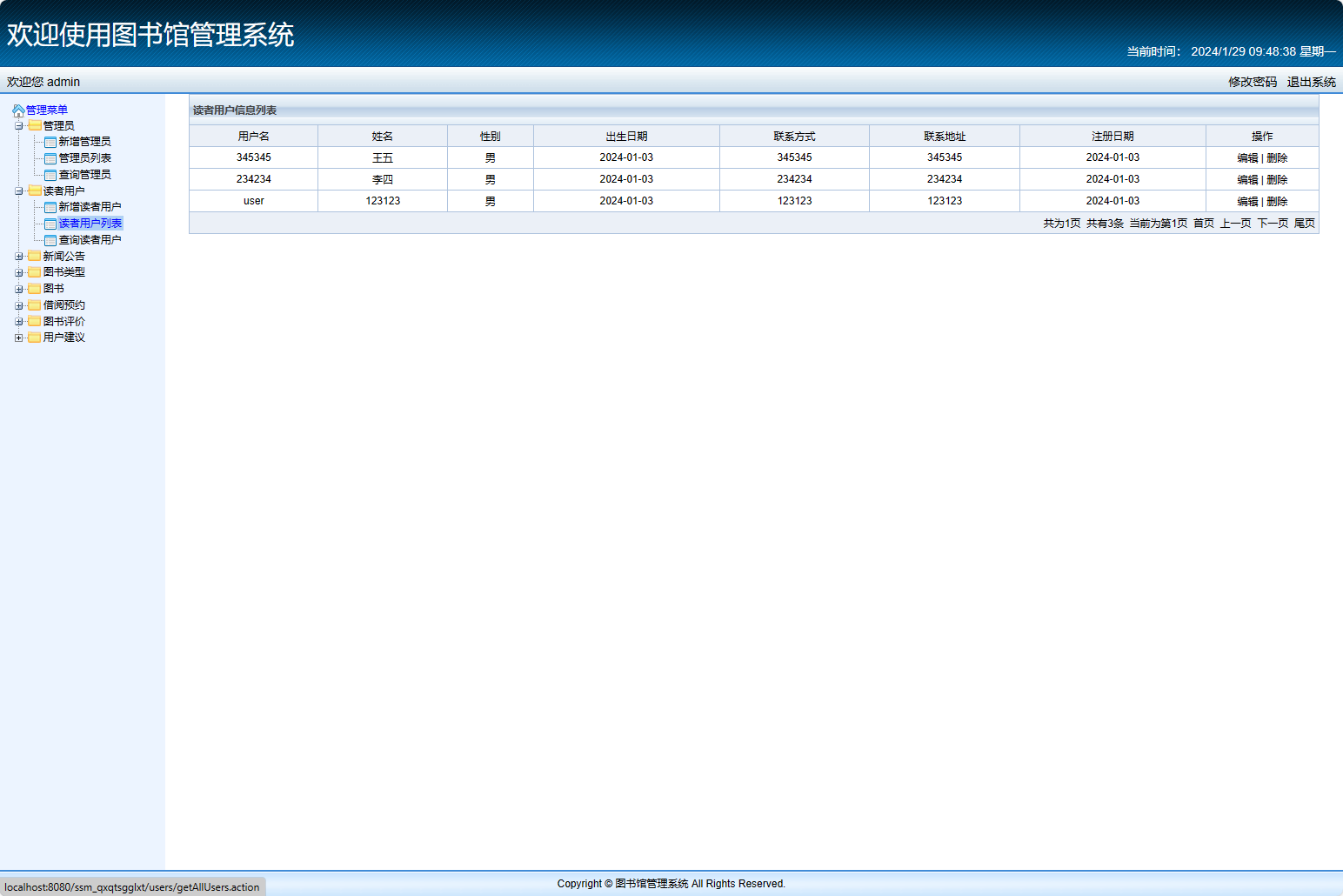Click the 联系地址 column header
1343x896 pixels.
coord(945,137)
